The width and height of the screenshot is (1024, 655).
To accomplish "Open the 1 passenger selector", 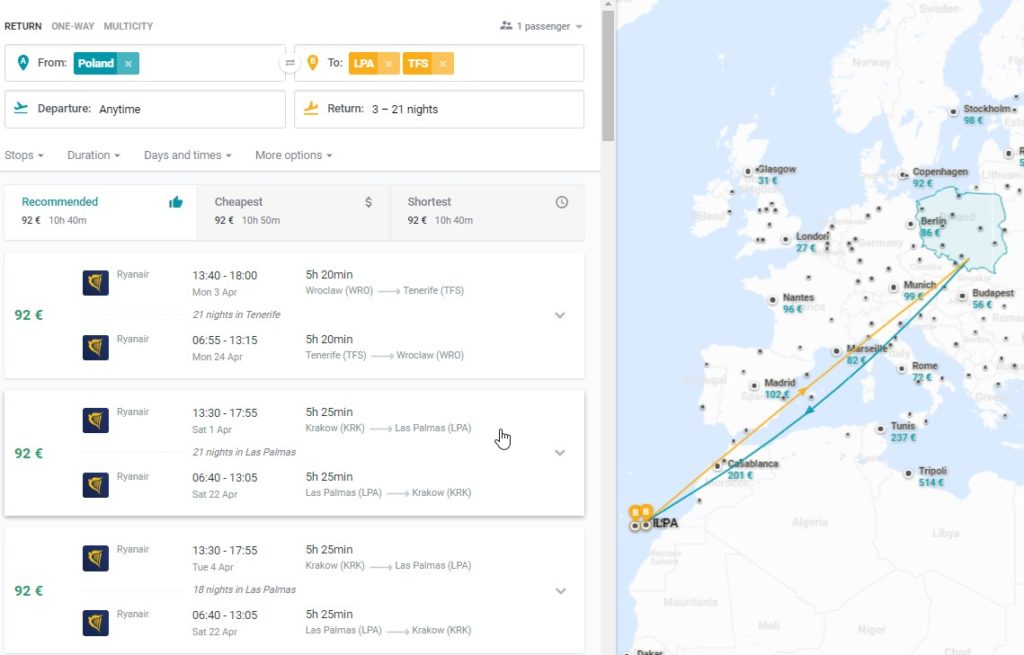I will (541, 26).
